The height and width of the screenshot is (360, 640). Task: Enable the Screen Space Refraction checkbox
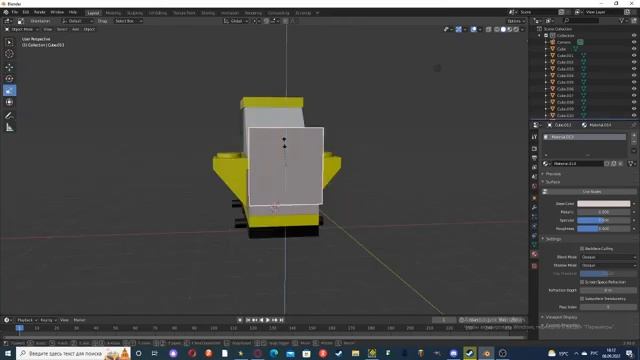(582, 282)
